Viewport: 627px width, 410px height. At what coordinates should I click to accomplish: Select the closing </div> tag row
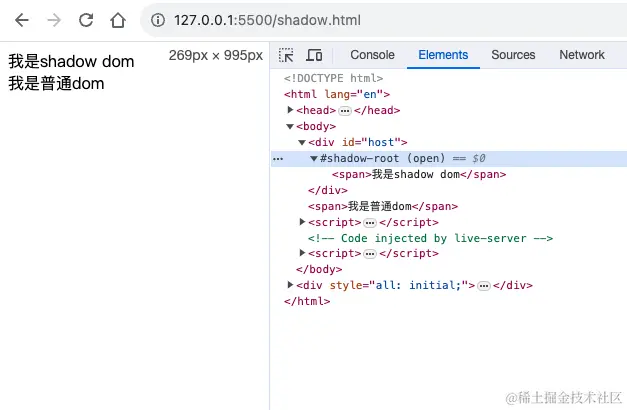tap(328, 190)
